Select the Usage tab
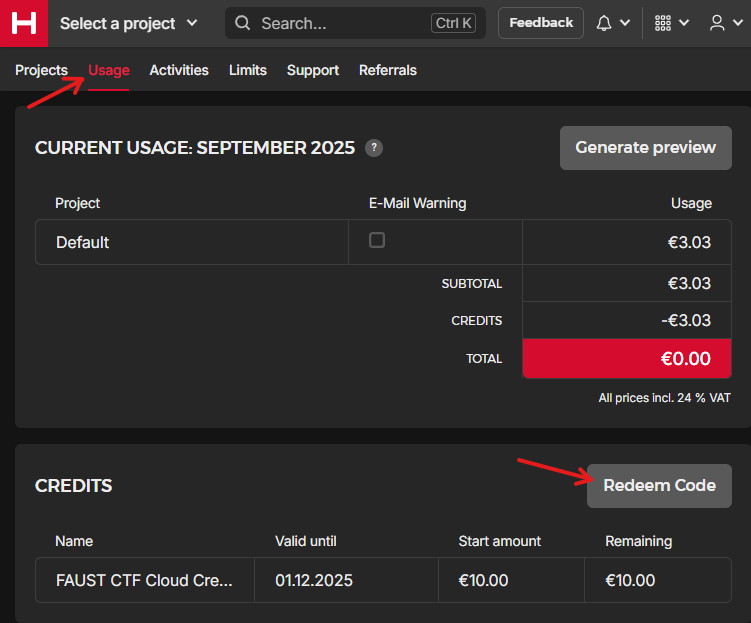 109,70
